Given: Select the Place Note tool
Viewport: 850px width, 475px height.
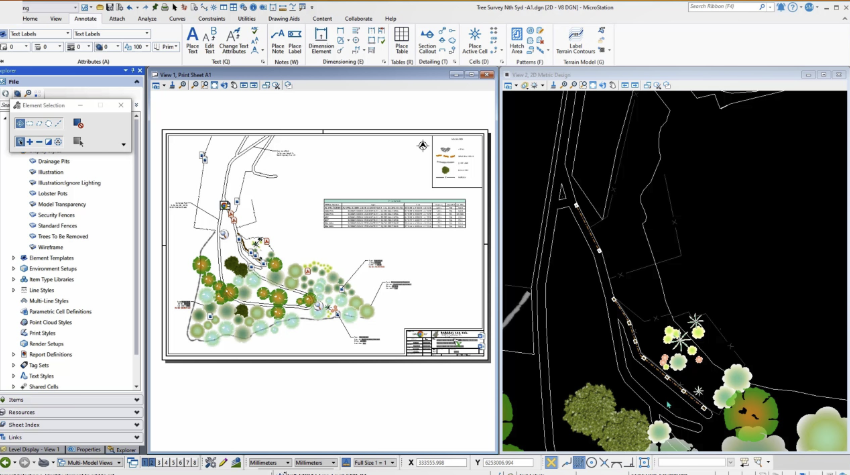Looking at the screenshot, I should tap(278, 41).
